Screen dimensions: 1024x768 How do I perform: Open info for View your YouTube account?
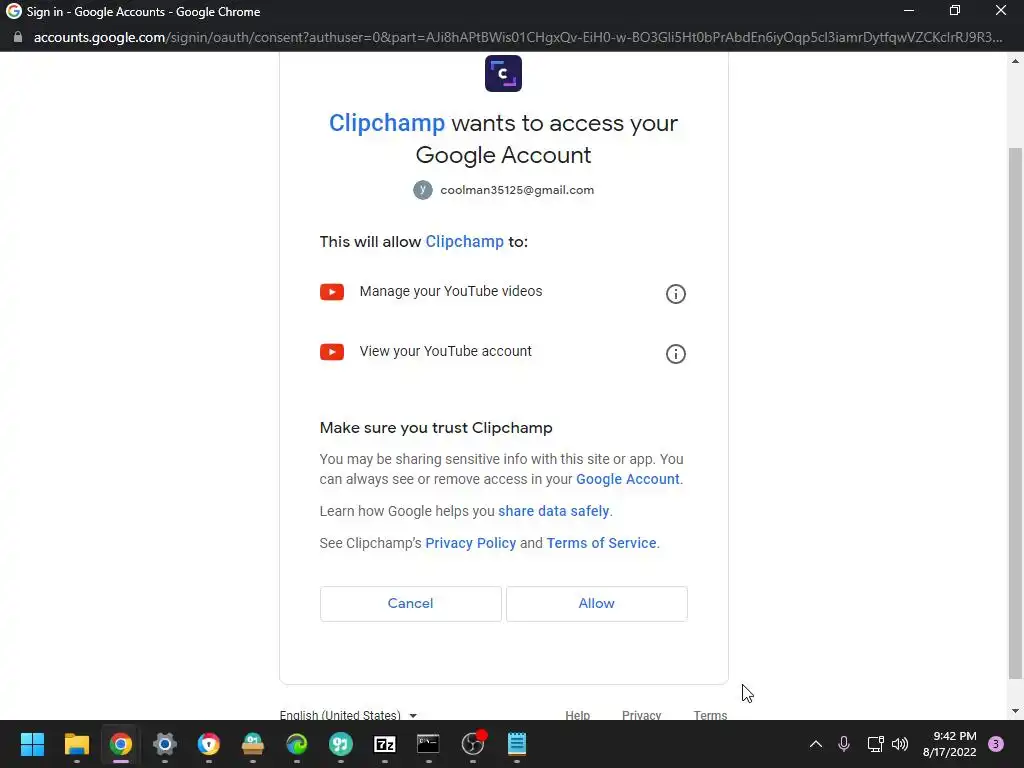675,354
